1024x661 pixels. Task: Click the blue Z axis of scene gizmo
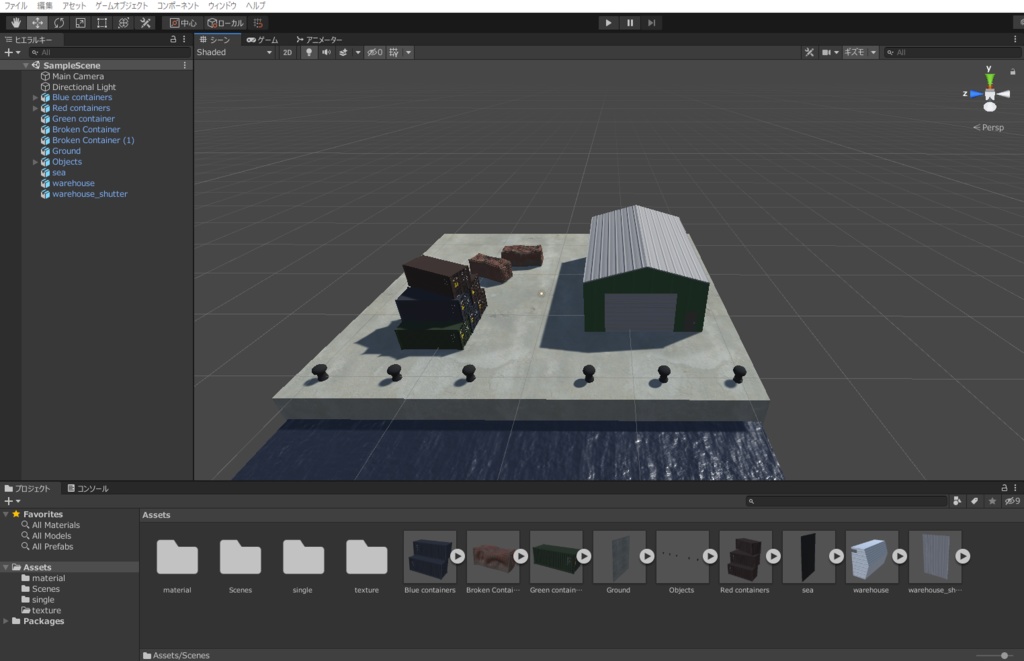pyautogui.click(x=976, y=94)
